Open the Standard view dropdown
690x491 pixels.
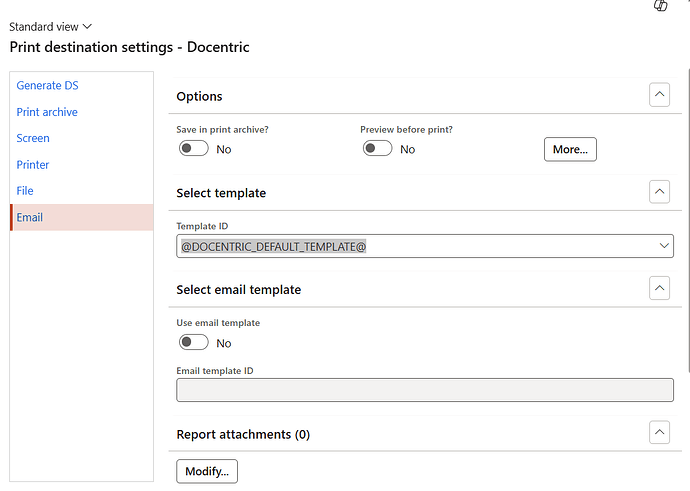click(x=51, y=27)
